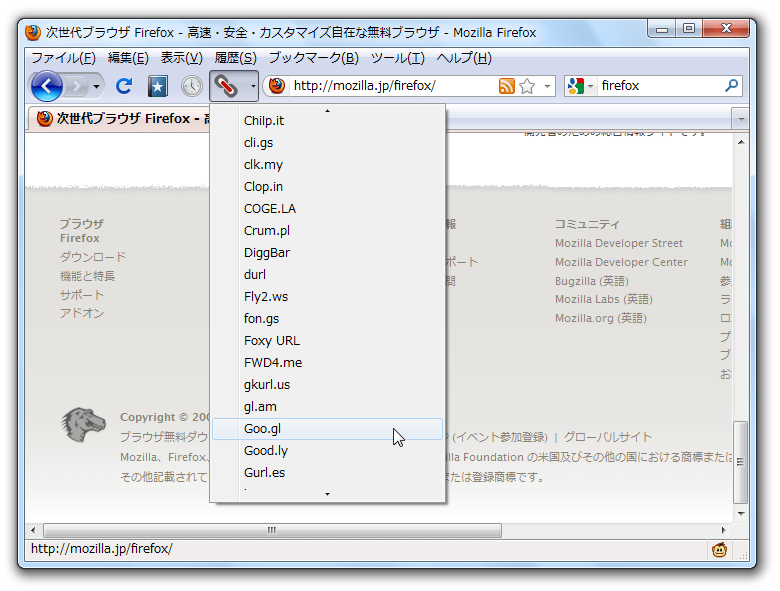Open the Mozilla Labs (英語) link
Viewport: 780px width, 591px height.
click(x=603, y=299)
